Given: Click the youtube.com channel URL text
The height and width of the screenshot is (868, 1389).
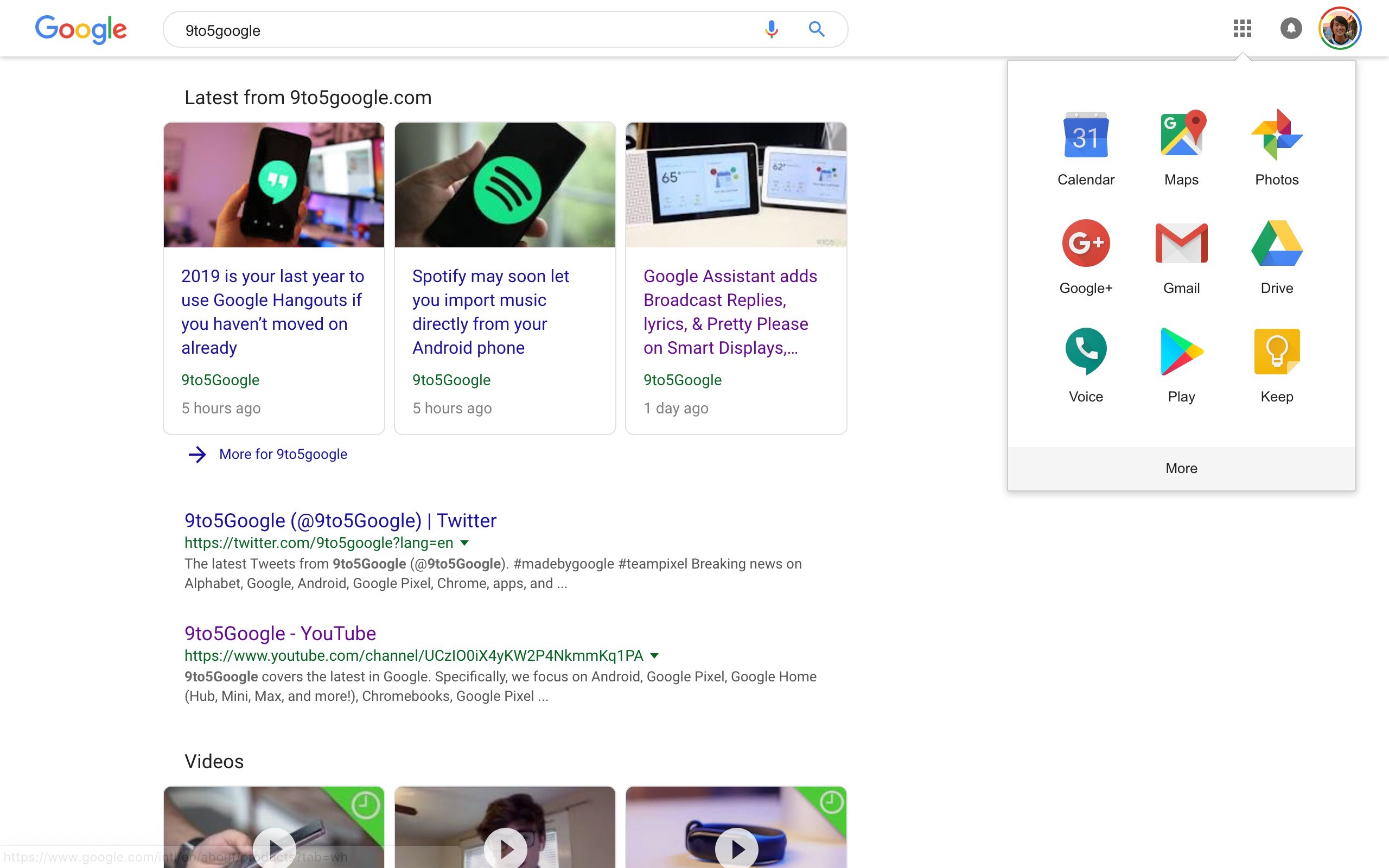Looking at the screenshot, I should pos(414,655).
